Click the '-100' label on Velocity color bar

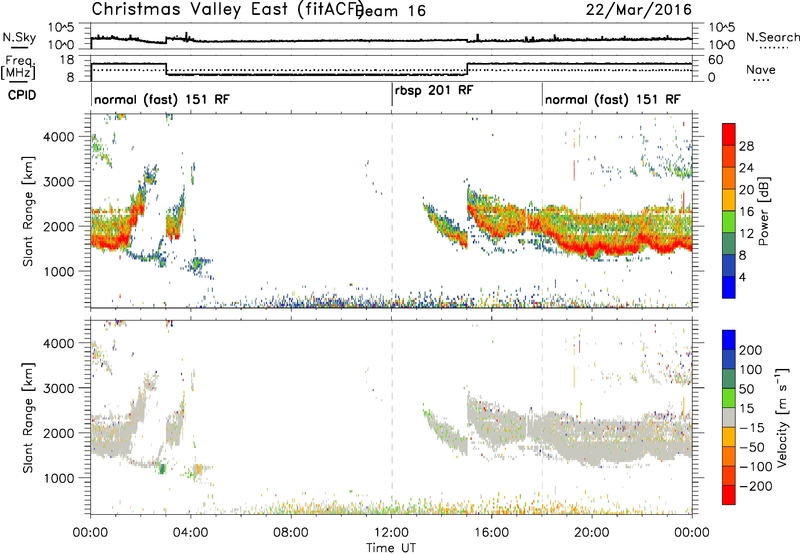tap(756, 467)
